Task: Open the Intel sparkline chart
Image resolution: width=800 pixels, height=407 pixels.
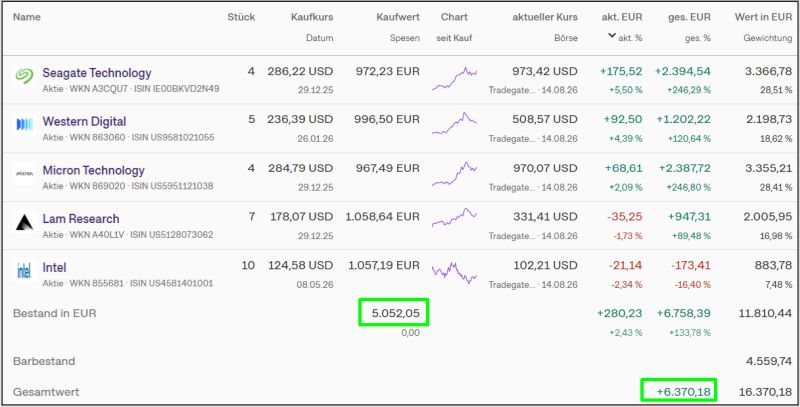Action: click(x=455, y=272)
